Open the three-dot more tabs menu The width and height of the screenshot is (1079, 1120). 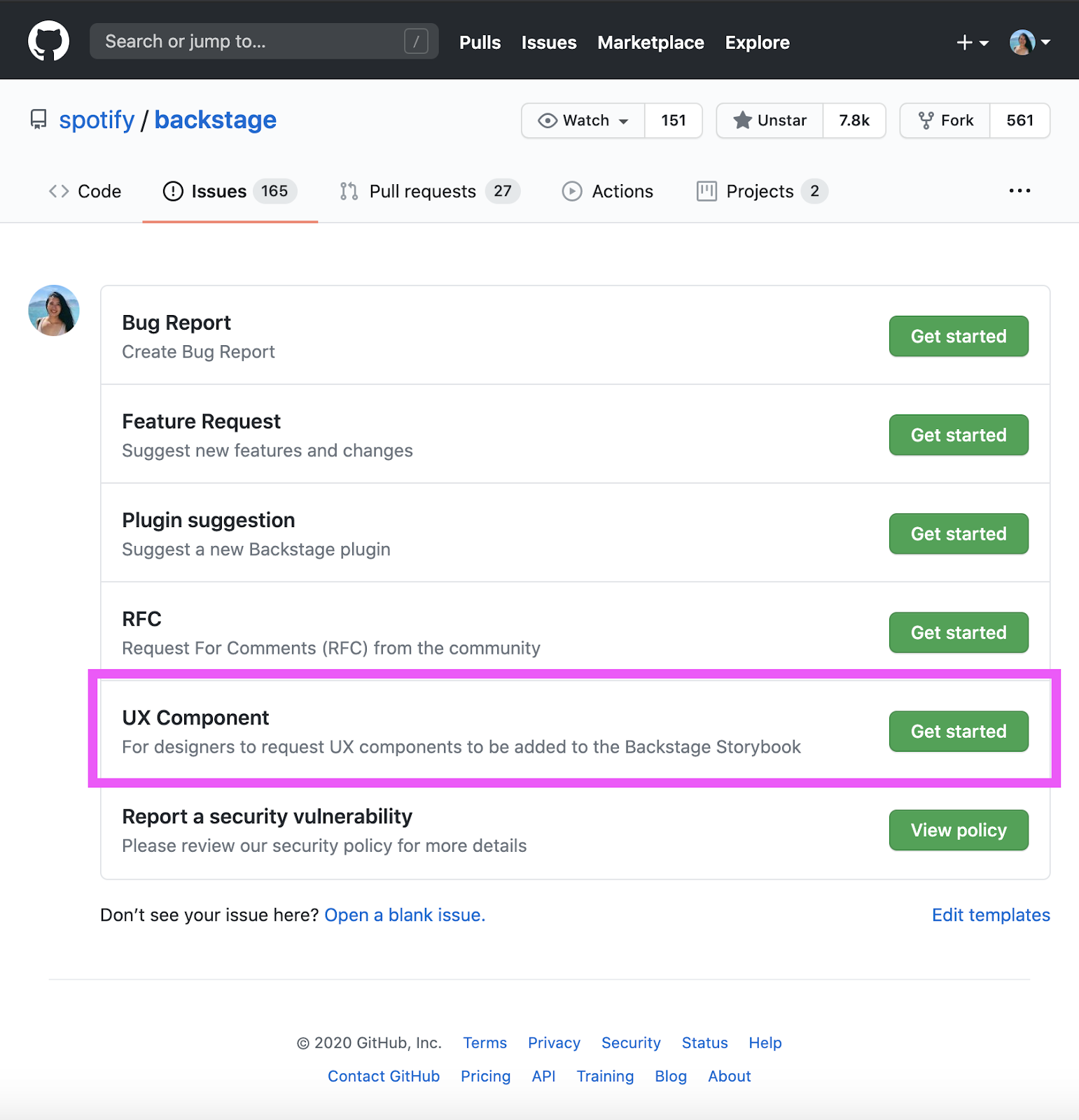point(1019,191)
